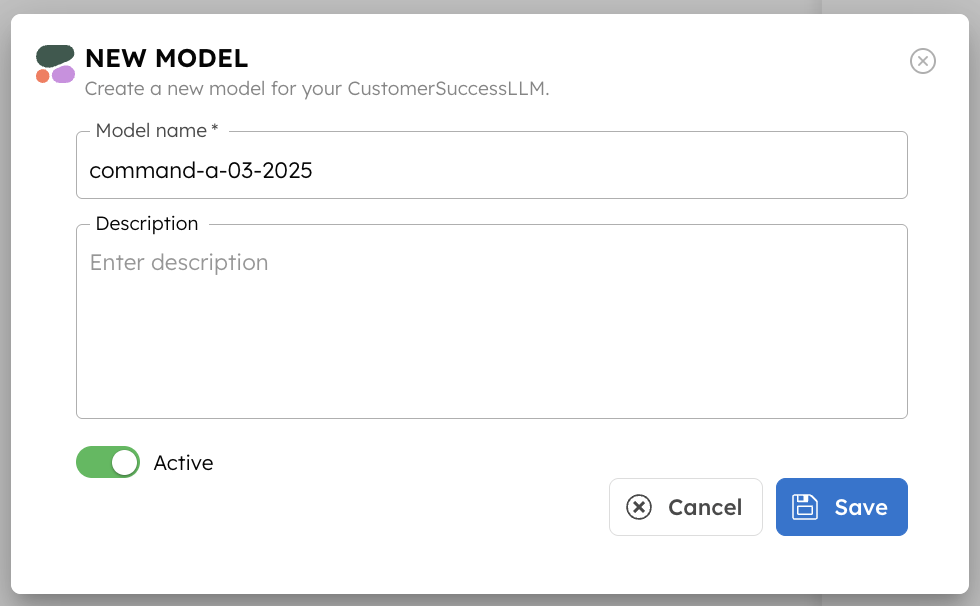Image resolution: width=980 pixels, height=606 pixels.
Task: Click the colorful app logo icon
Action: 55,63
